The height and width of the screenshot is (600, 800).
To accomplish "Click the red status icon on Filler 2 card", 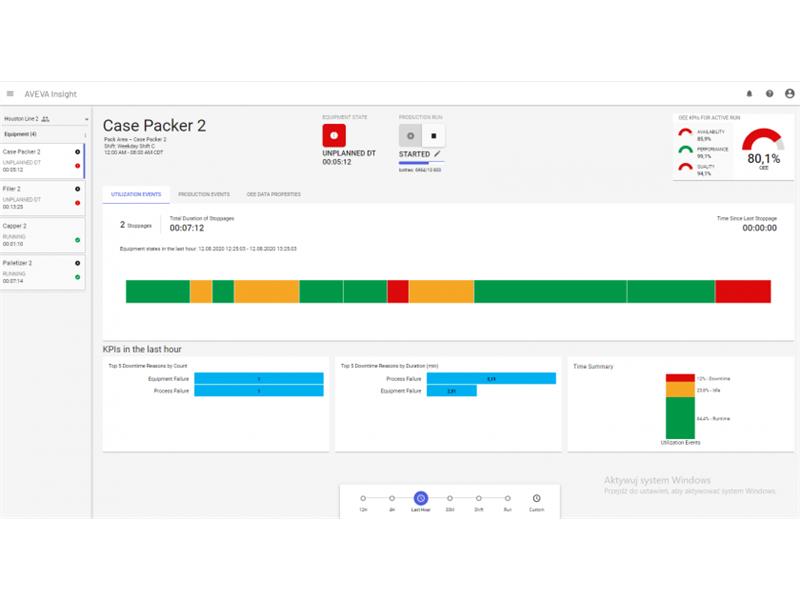I will coord(78,203).
